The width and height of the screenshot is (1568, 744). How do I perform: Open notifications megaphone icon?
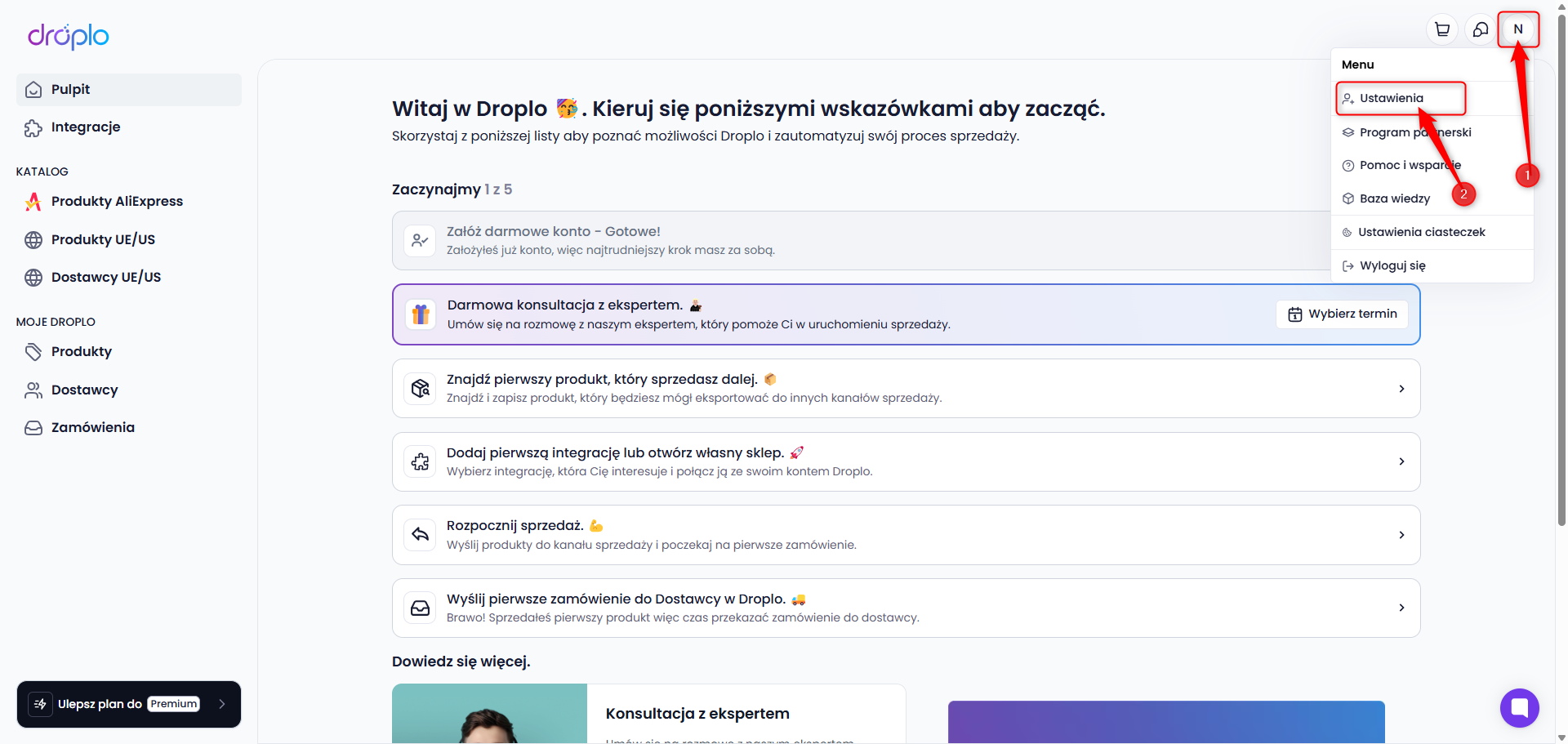pos(1481,29)
